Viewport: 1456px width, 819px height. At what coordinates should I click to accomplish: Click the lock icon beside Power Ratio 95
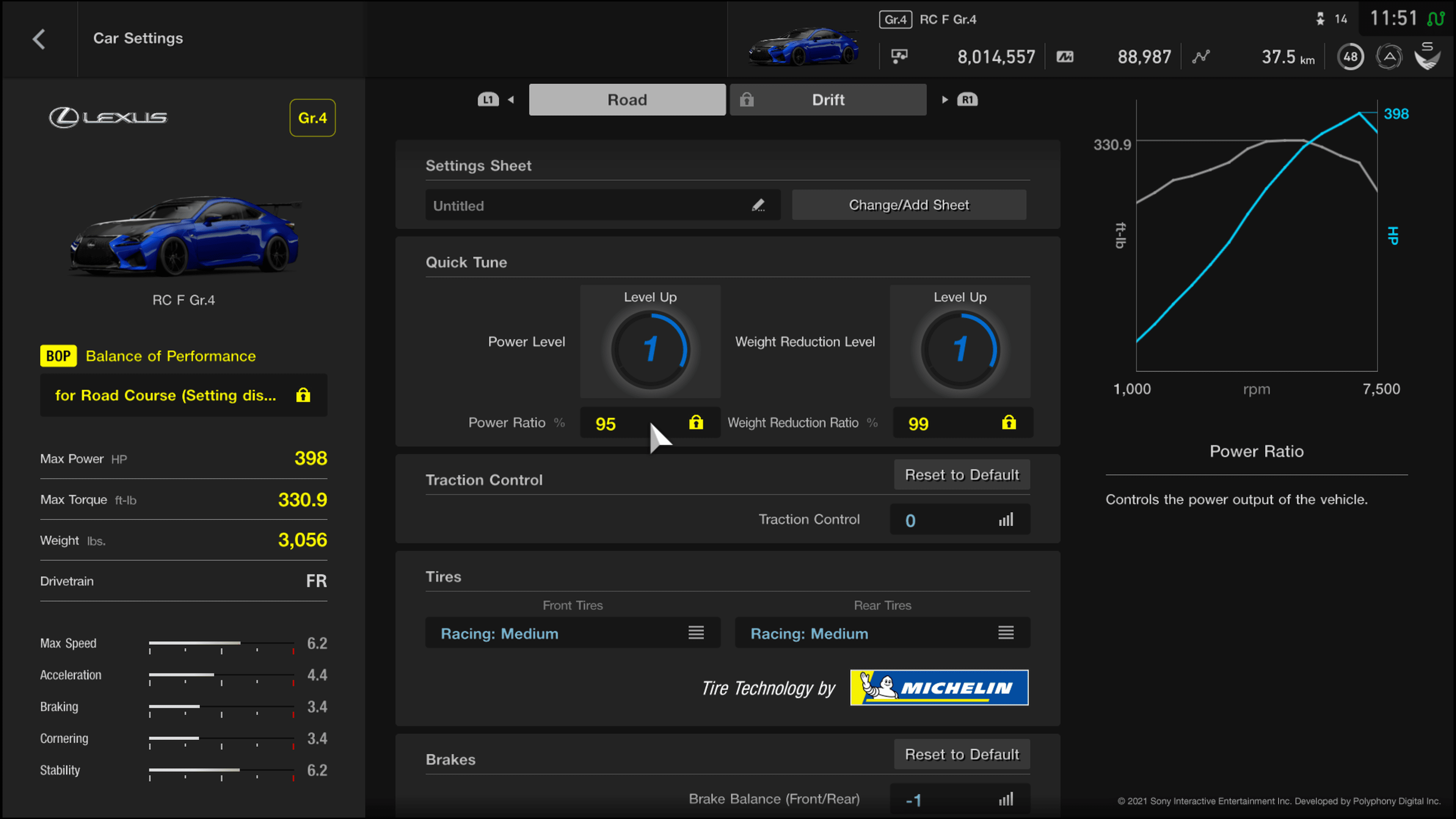point(696,422)
